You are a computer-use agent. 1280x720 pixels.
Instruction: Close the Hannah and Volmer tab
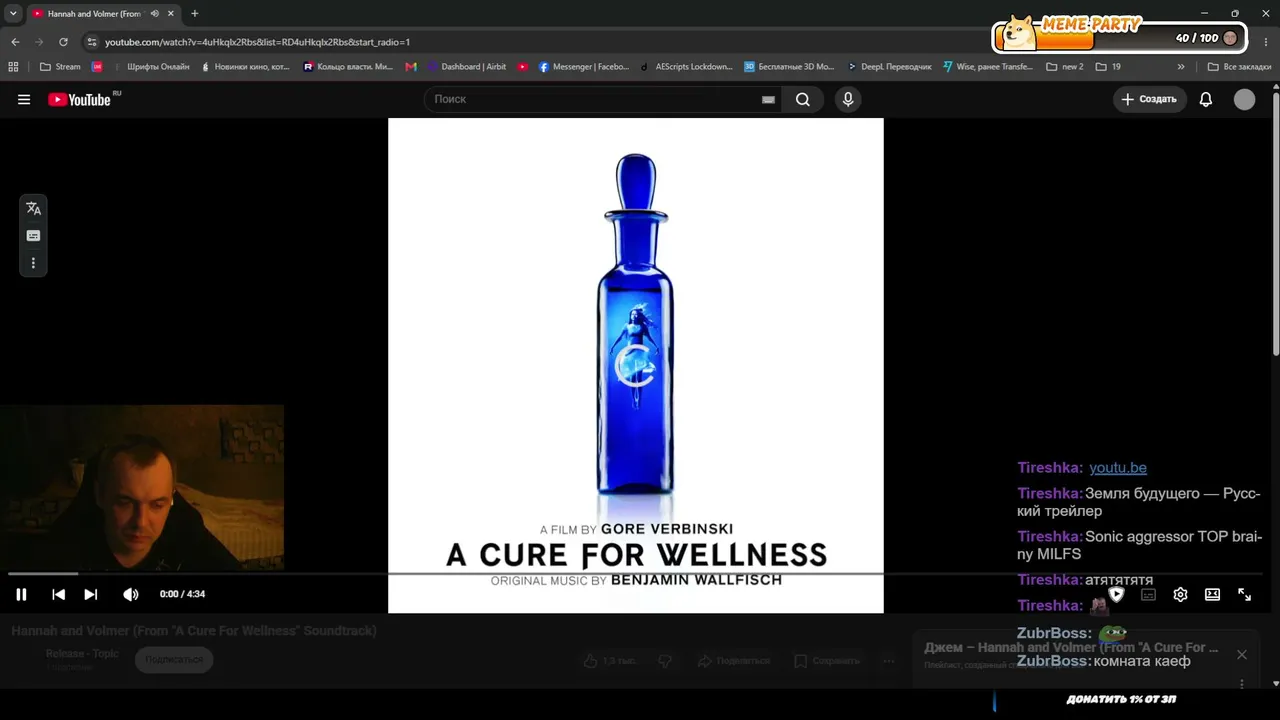click(172, 14)
